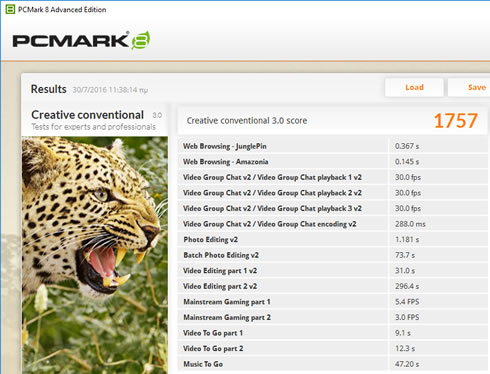Click the 1757 overall score value

click(456, 121)
